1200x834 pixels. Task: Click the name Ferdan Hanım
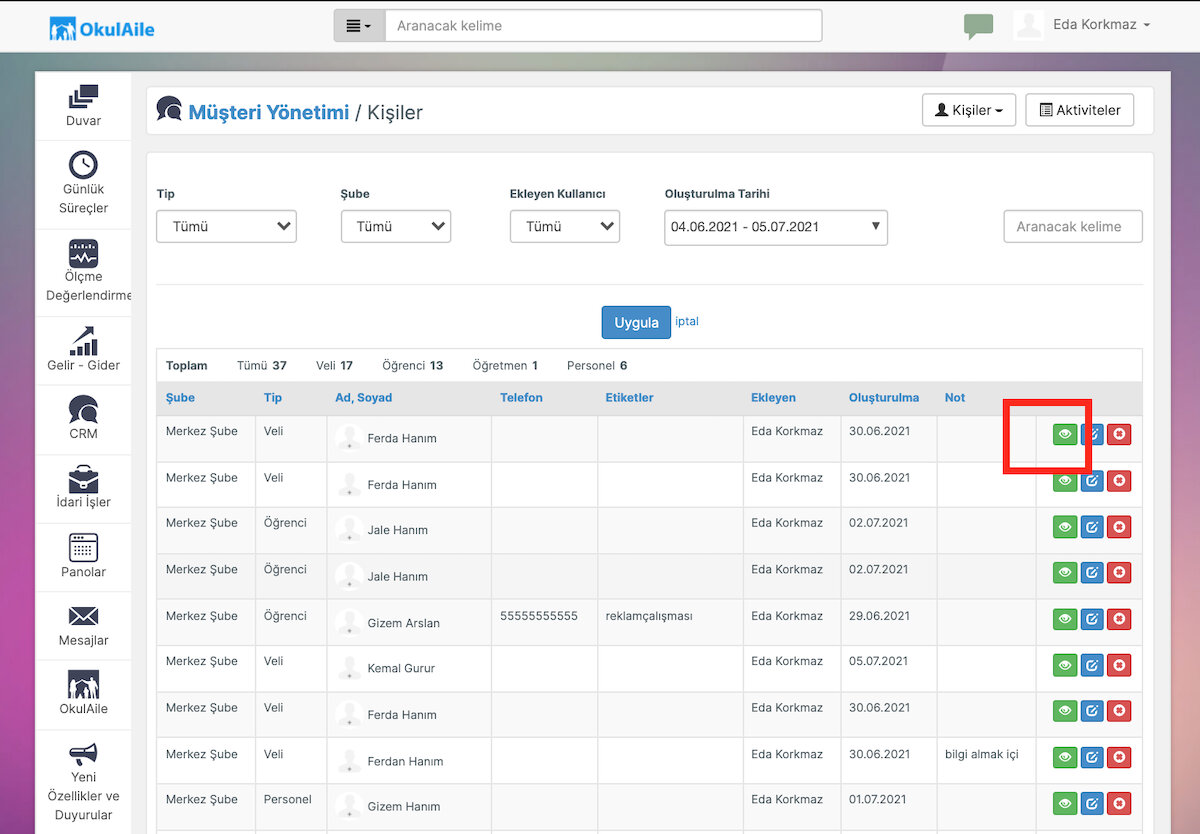405,761
